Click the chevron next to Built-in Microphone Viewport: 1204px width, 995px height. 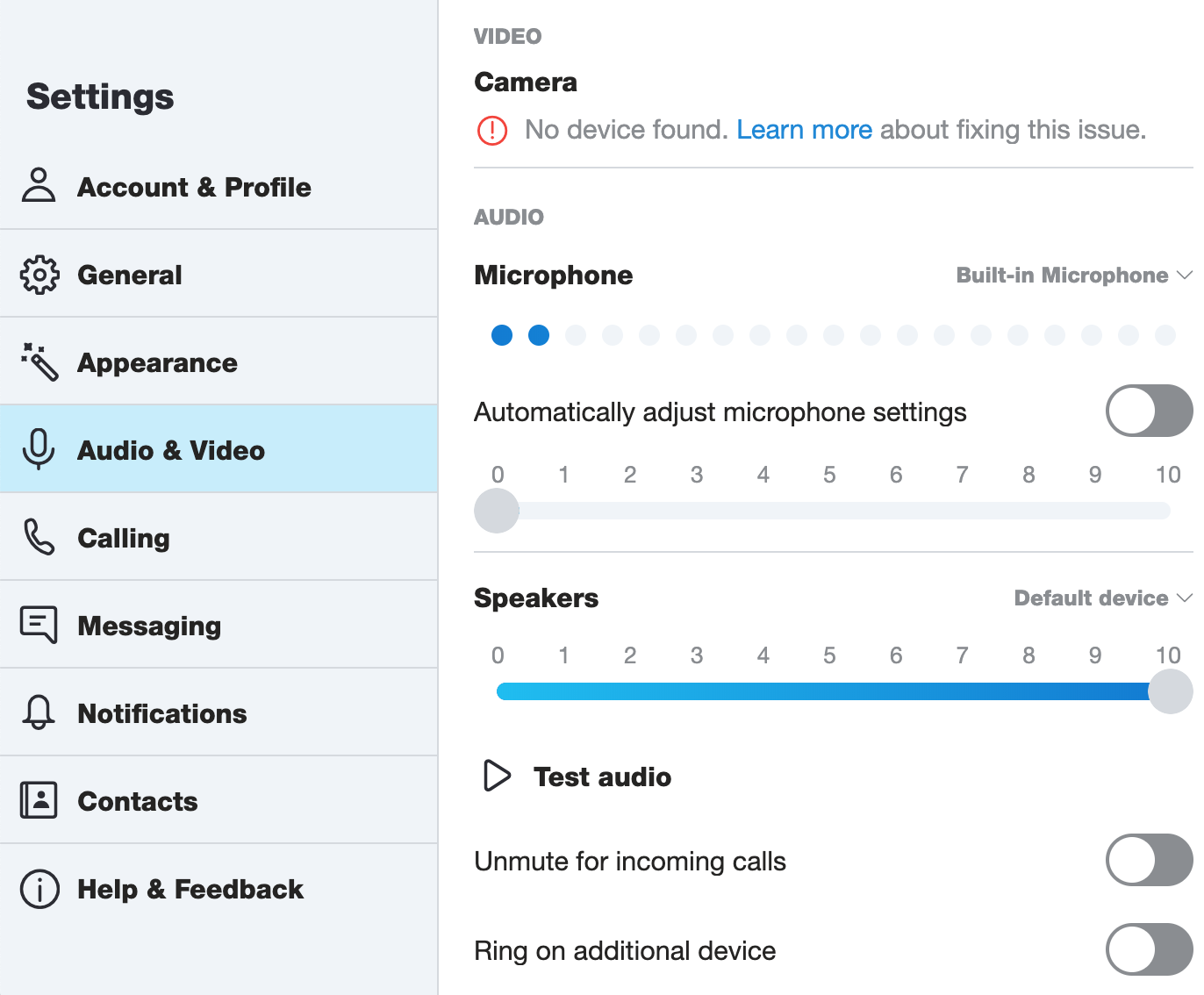point(1184,276)
